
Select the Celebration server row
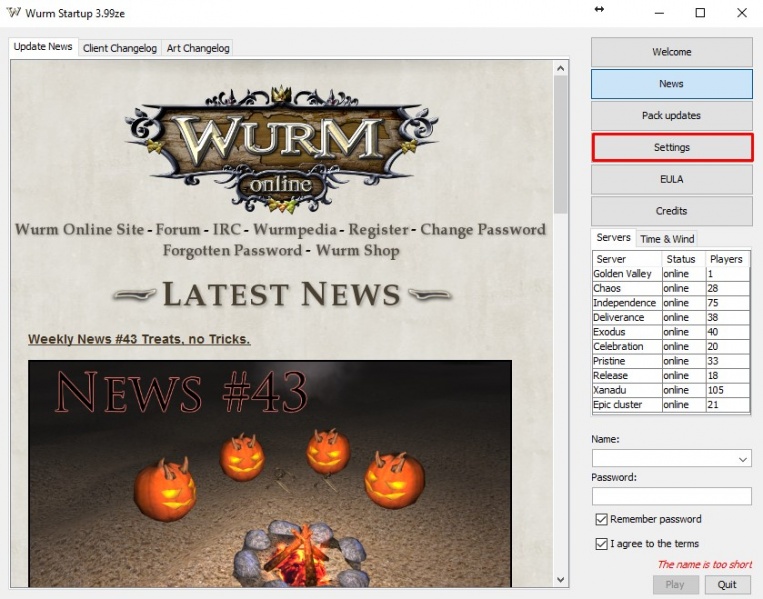coord(671,346)
